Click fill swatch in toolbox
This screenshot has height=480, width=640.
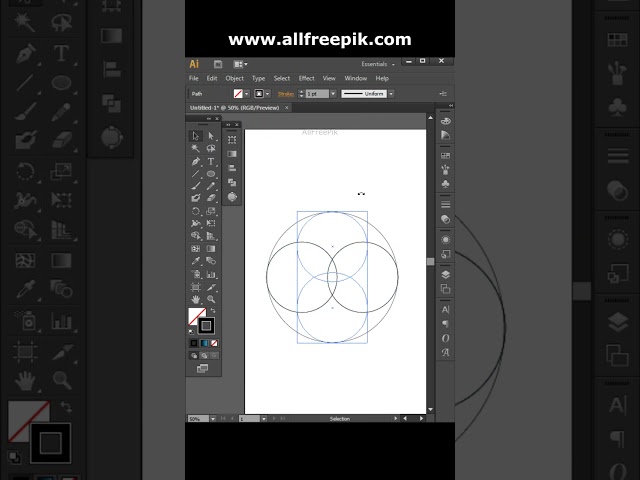(x=197, y=317)
